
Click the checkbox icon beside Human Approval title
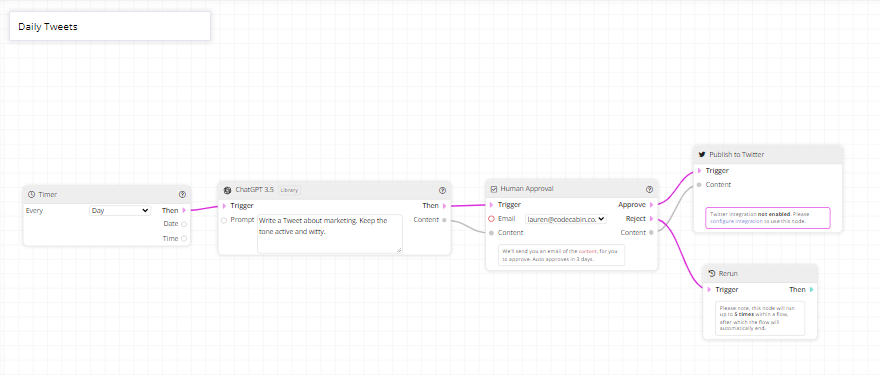[494, 189]
